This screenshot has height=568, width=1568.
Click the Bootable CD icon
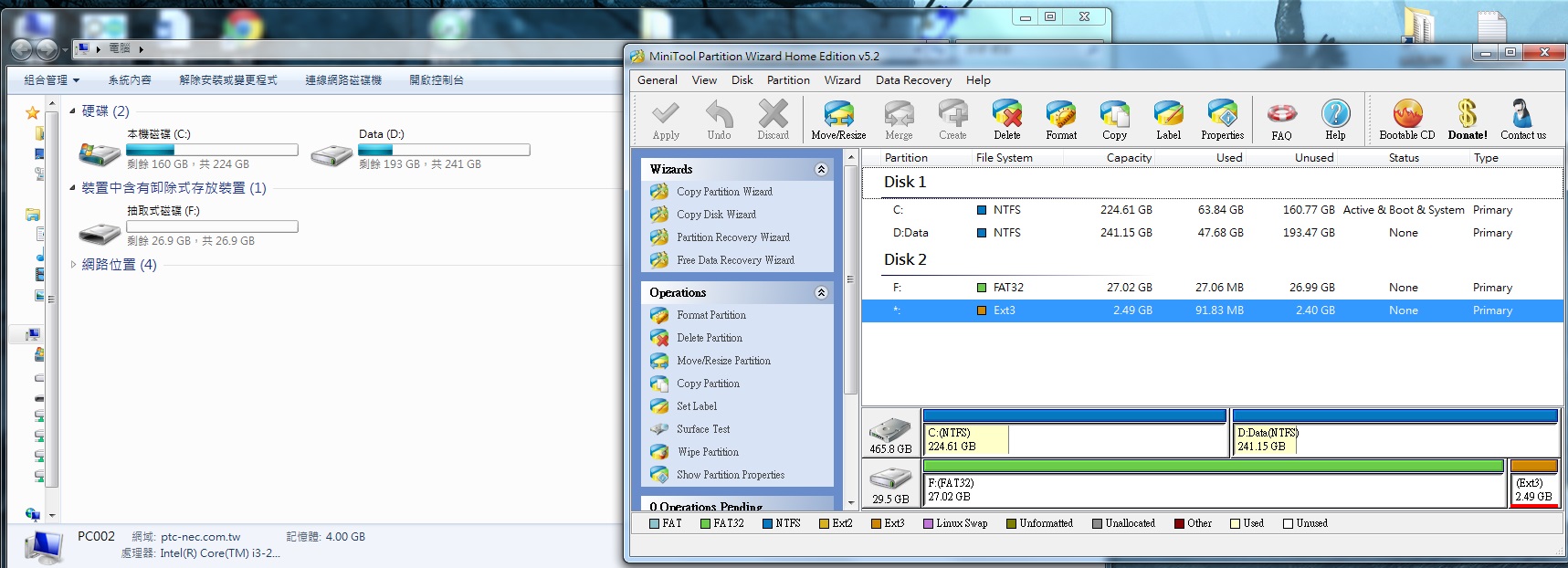(x=1406, y=120)
